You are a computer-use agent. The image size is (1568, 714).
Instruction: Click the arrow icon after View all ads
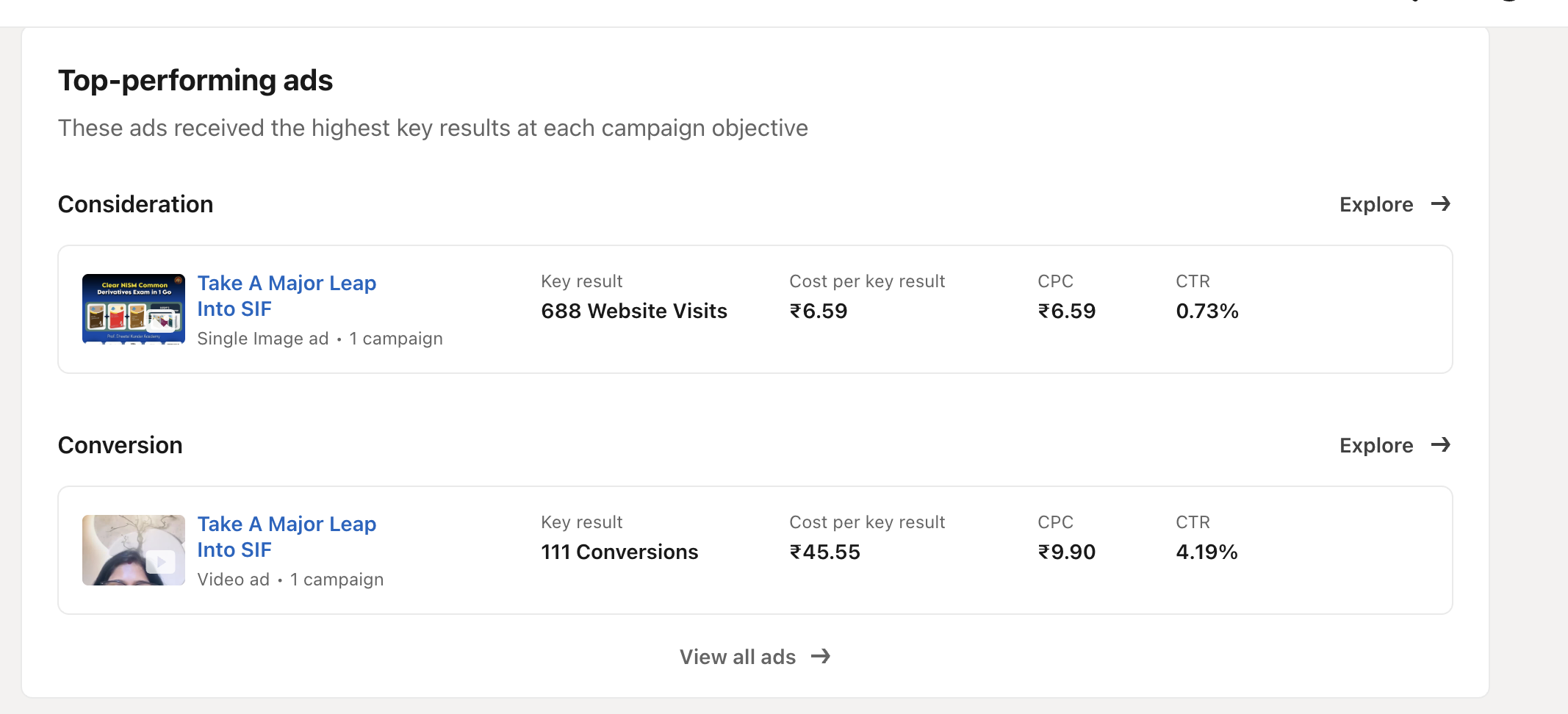click(821, 656)
